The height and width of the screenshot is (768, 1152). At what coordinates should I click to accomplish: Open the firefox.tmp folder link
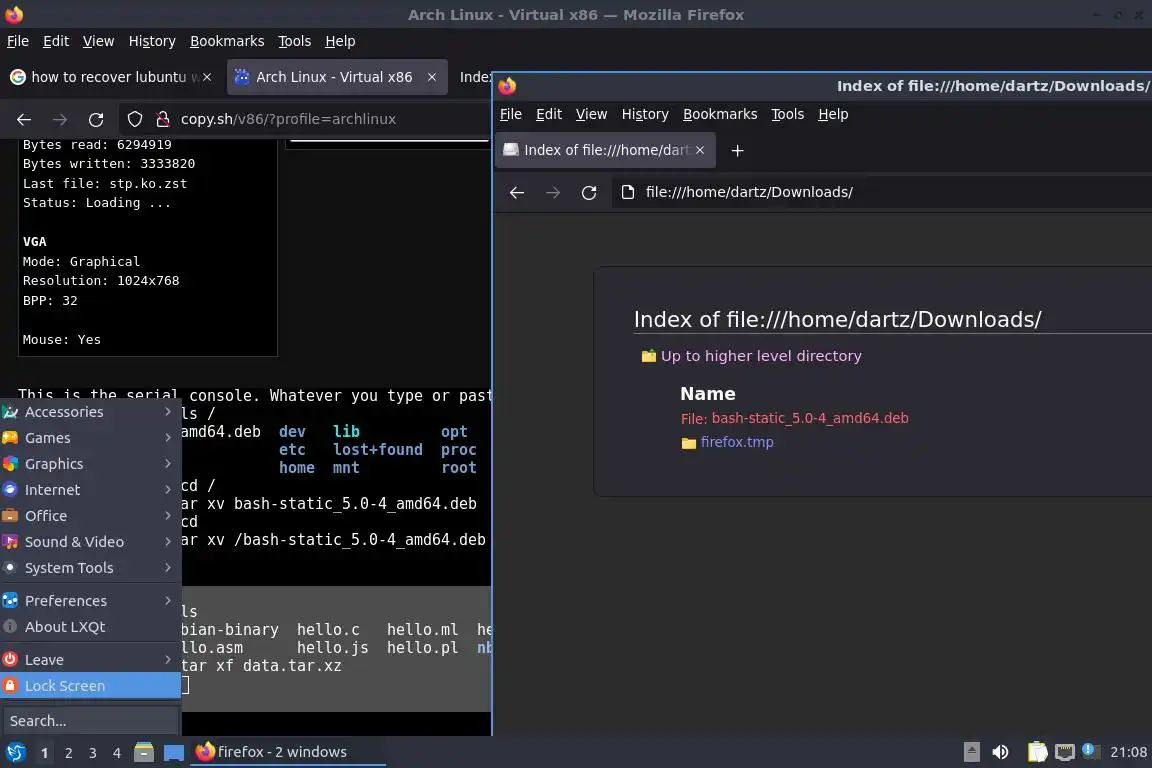[737, 442]
